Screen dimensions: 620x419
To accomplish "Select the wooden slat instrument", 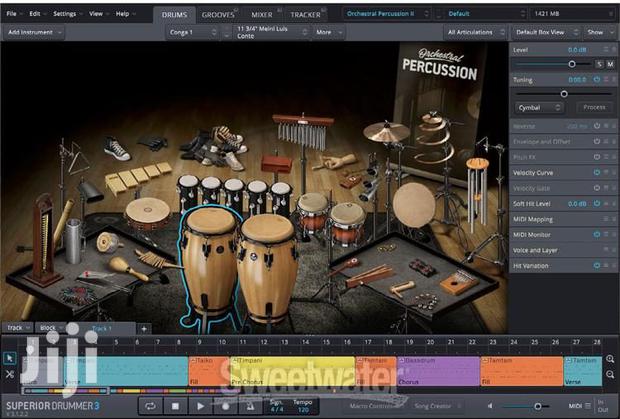I will point(137,177).
